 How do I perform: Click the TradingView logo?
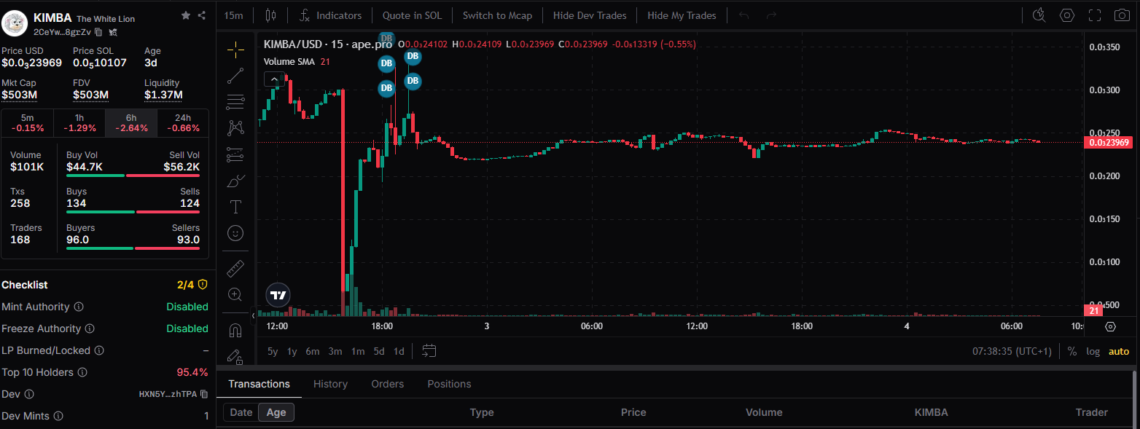(278, 295)
